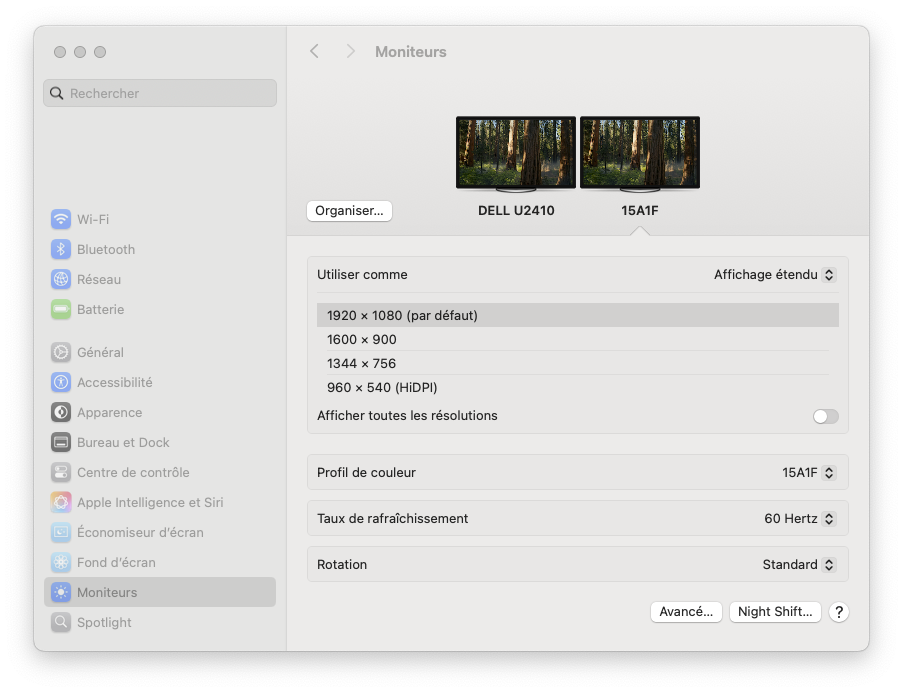Open the Apple Intelligence et Siri pane
903x693 pixels.
pyautogui.click(x=160, y=502)
